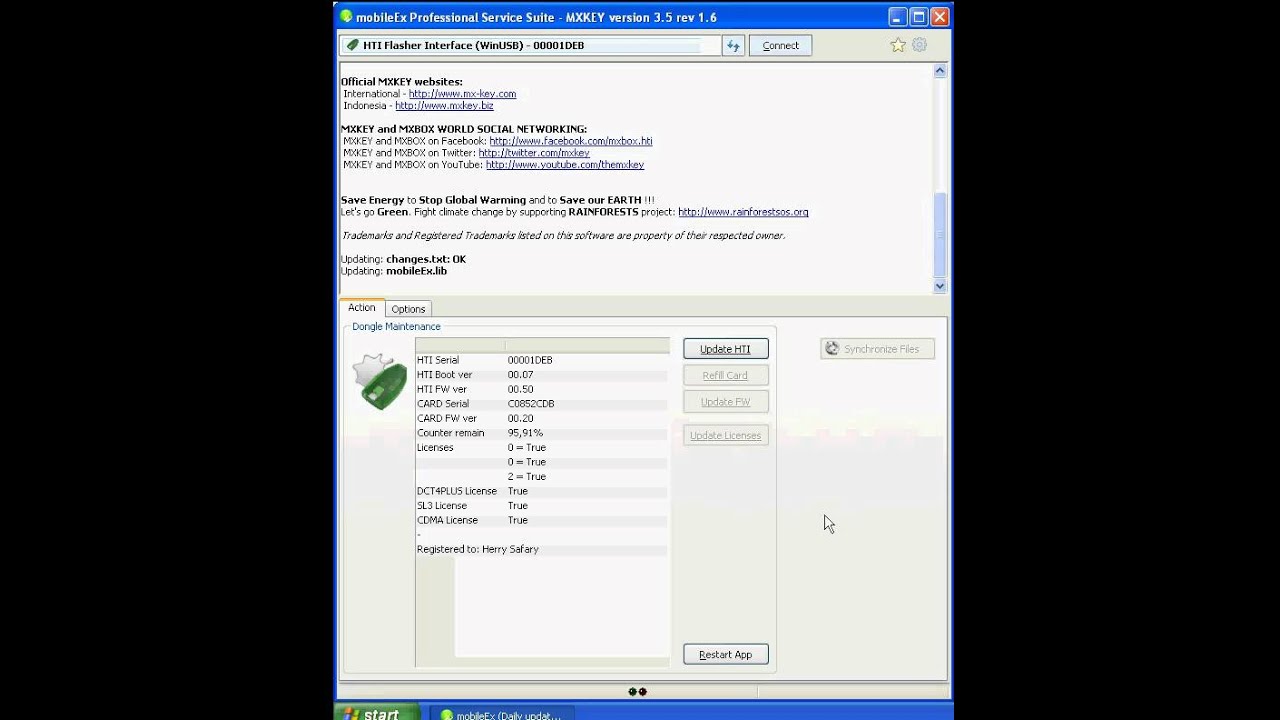Open the Facebook mxbox.hti link
This screenshot has height=720, width=1280.
pyautogui.click(x=570, y=141)
